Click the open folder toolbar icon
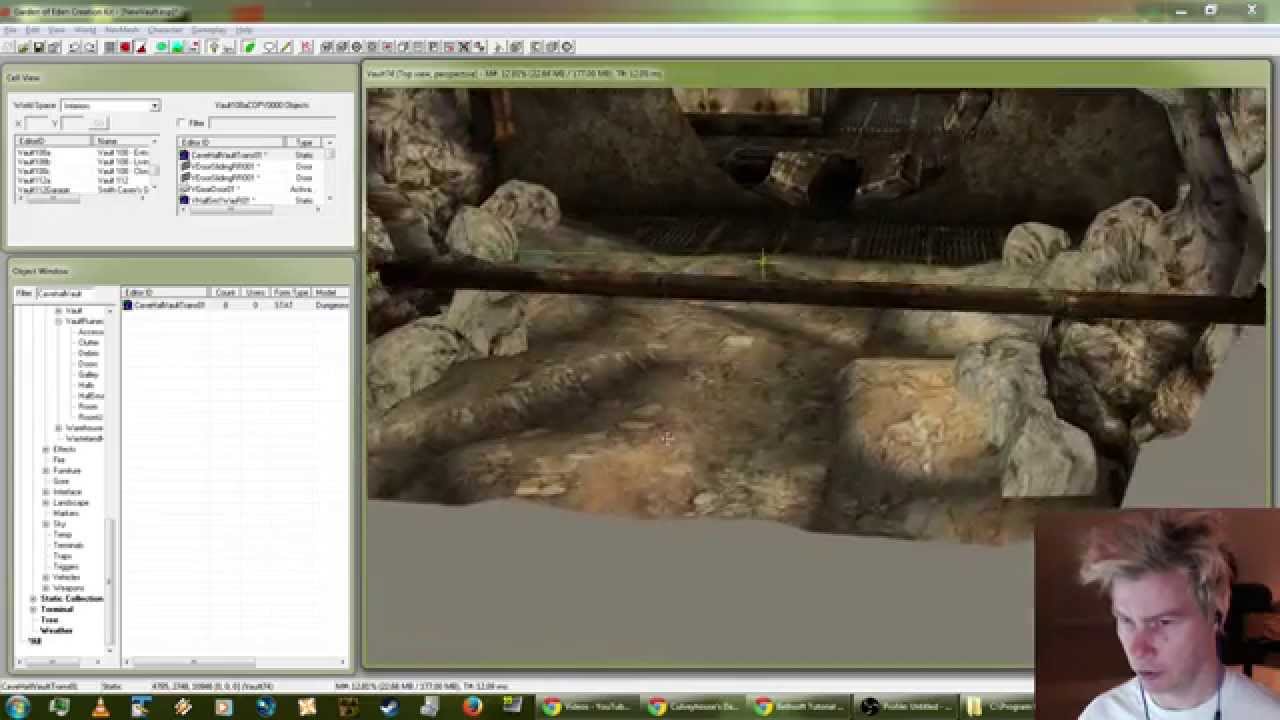Viewport: 1280px width, 720px height. (x=24, y=47)
